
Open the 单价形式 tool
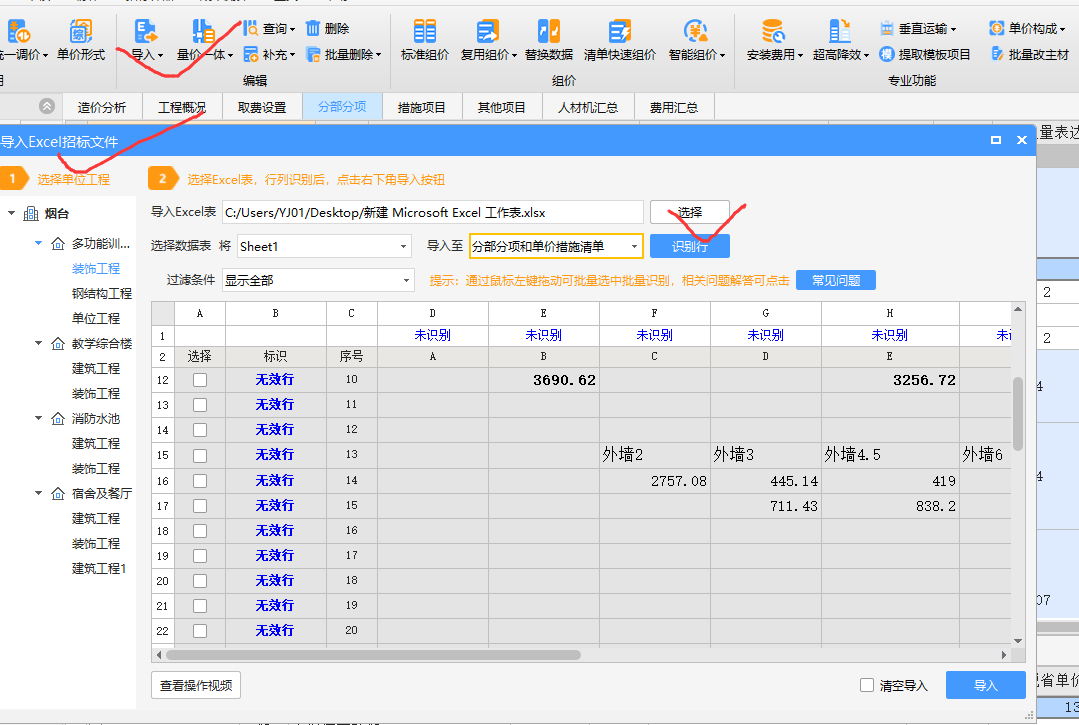click(x=81, y=40)
